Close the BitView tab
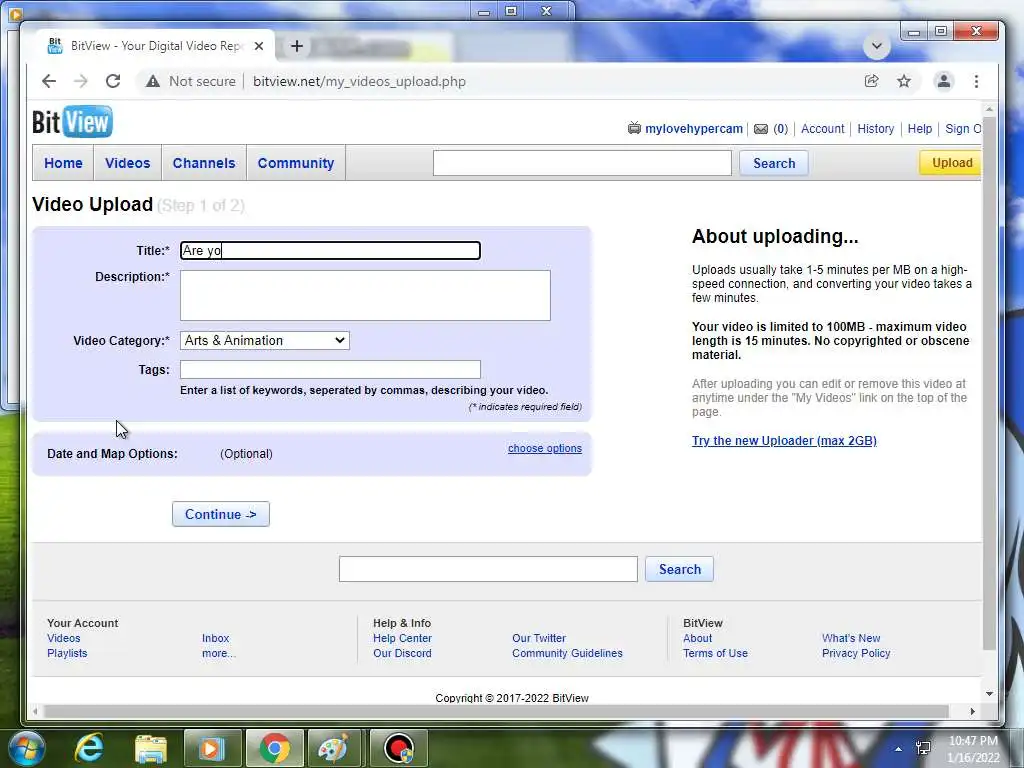 pos(259,46)
